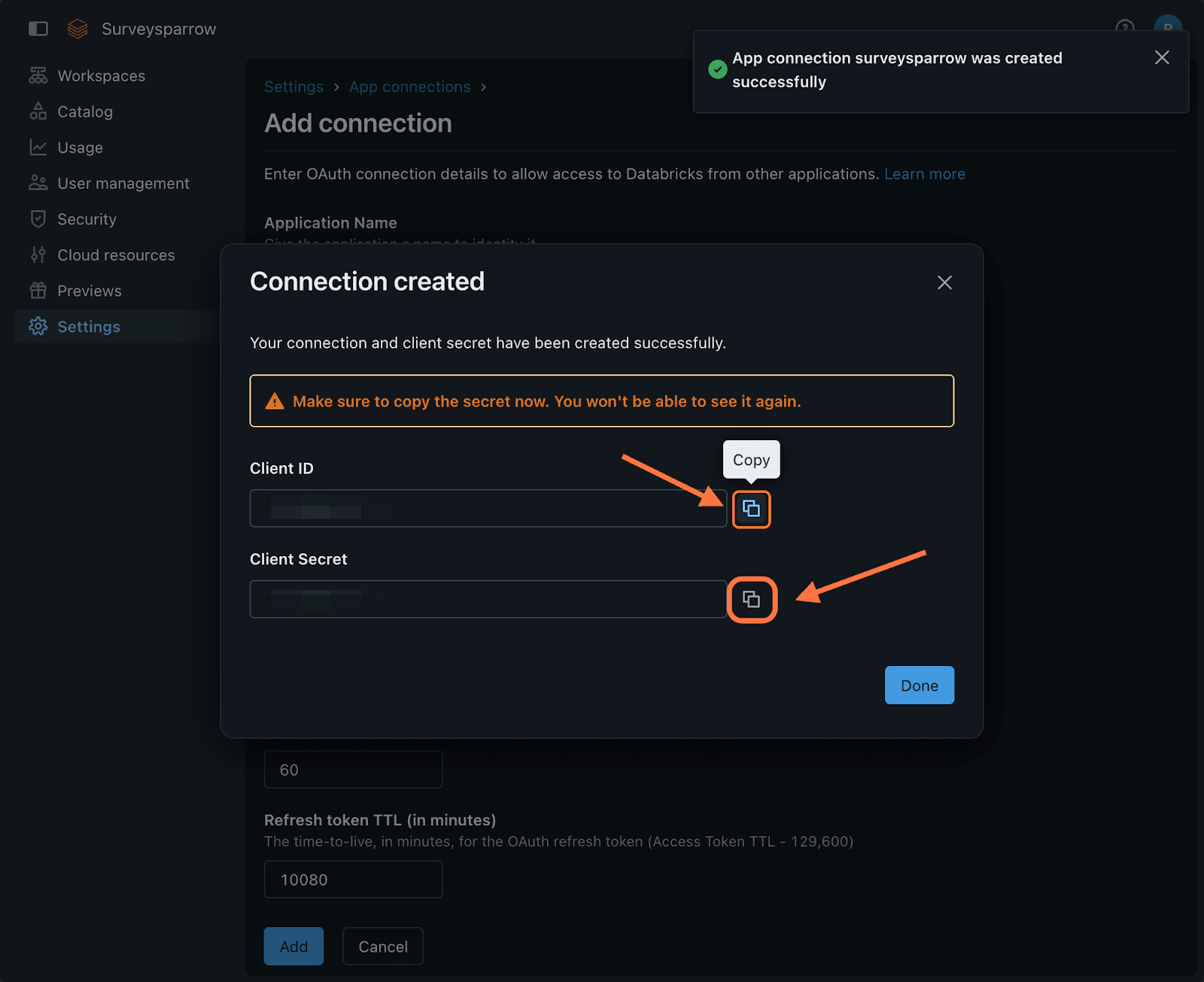Click the Client Secret text field

pyautogui.click(x=488, y=600)
